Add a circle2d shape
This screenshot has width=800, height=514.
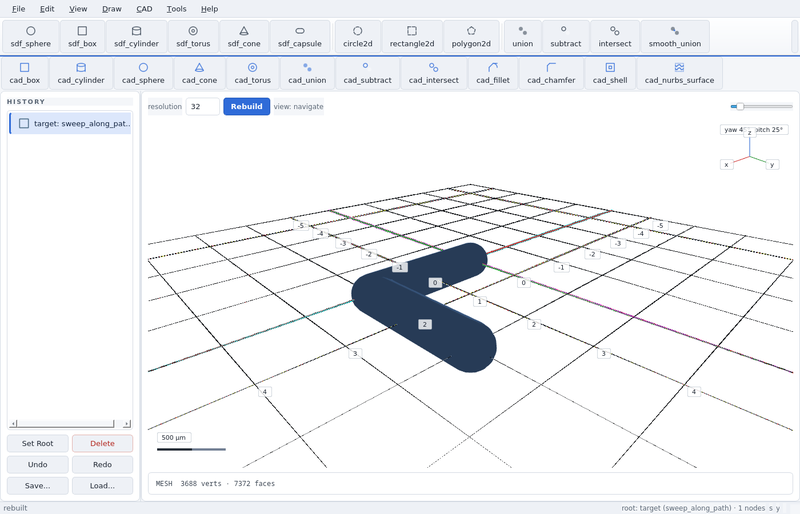pyautogui.click(x=358, y=37)
